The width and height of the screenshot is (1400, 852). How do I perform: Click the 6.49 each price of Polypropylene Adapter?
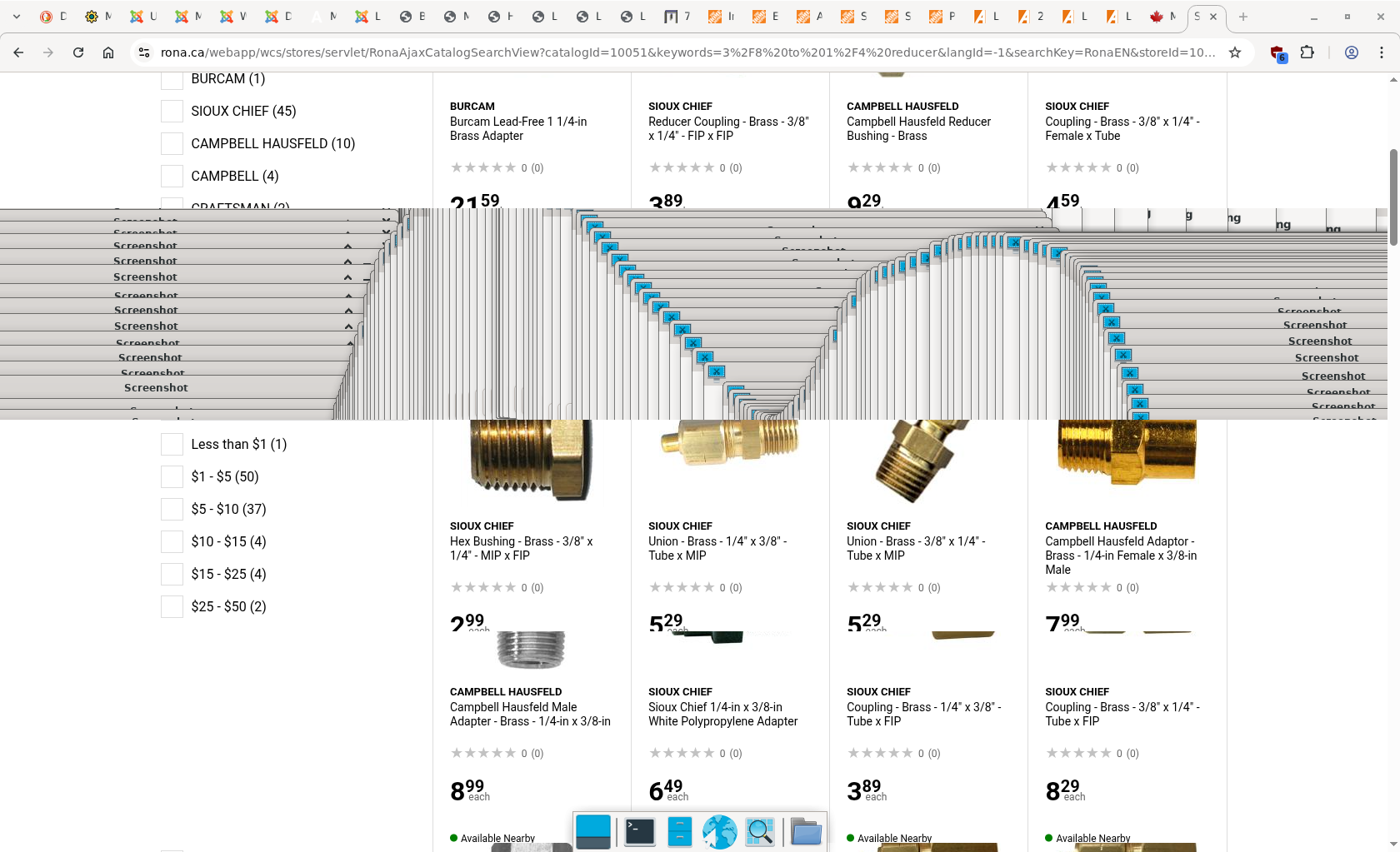[668, 790]
